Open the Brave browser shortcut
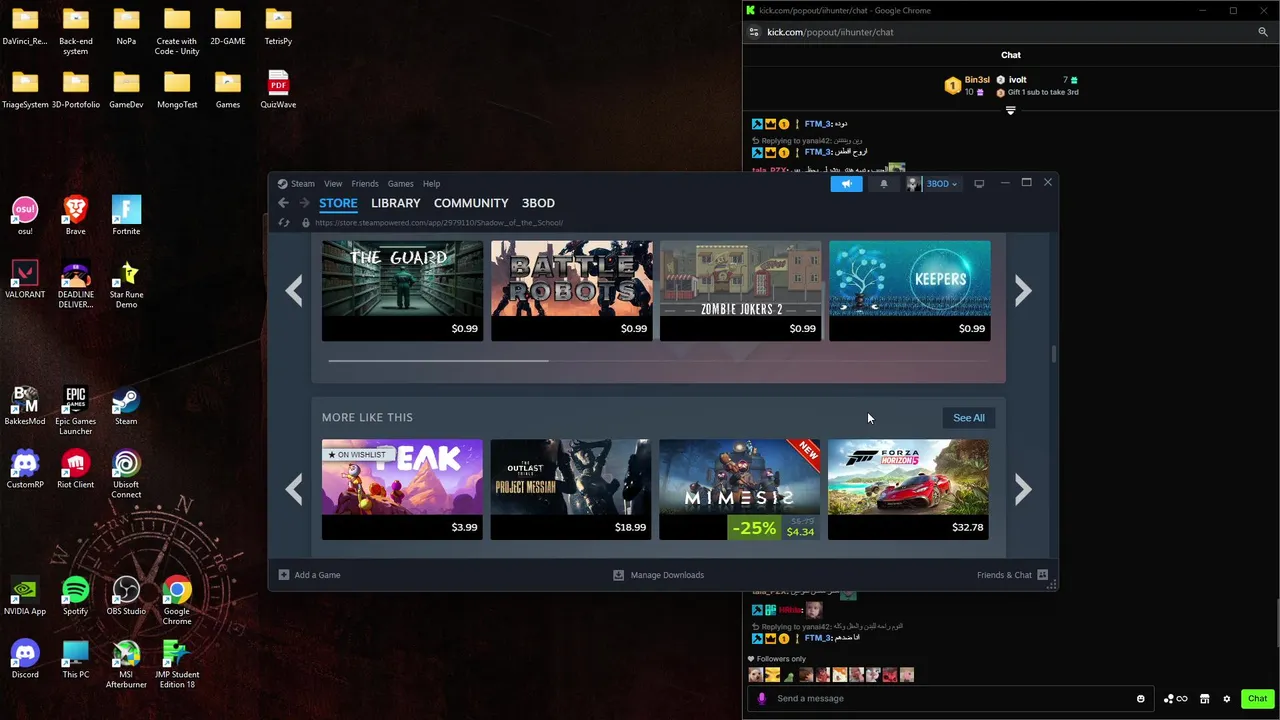This screenshot has height=720, width=1280. 75,215
